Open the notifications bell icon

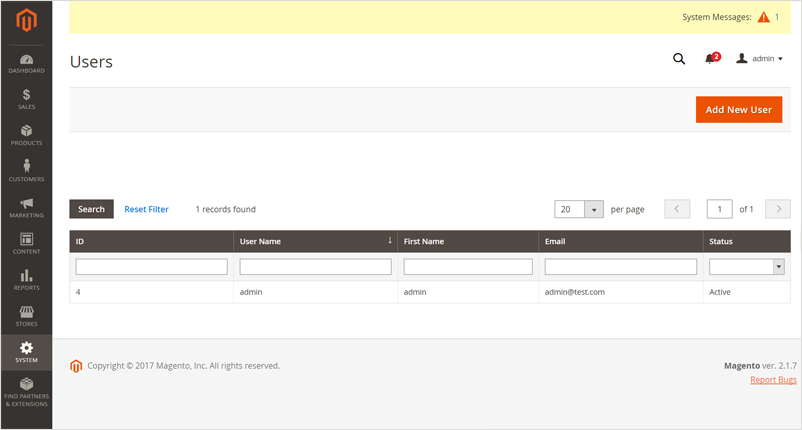click(x=711, y=59)
